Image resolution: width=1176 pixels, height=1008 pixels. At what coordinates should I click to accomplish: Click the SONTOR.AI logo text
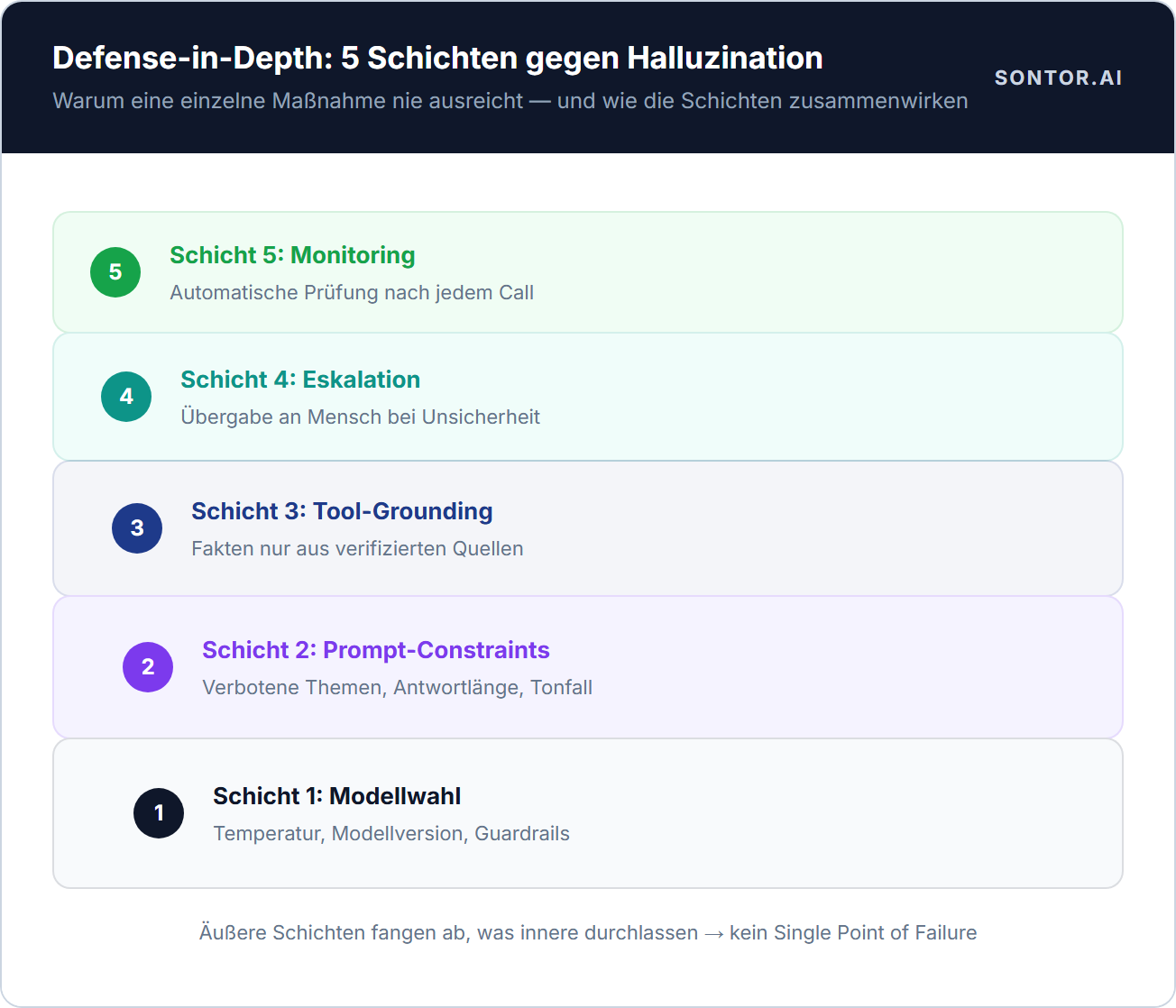click(1058, 78)
